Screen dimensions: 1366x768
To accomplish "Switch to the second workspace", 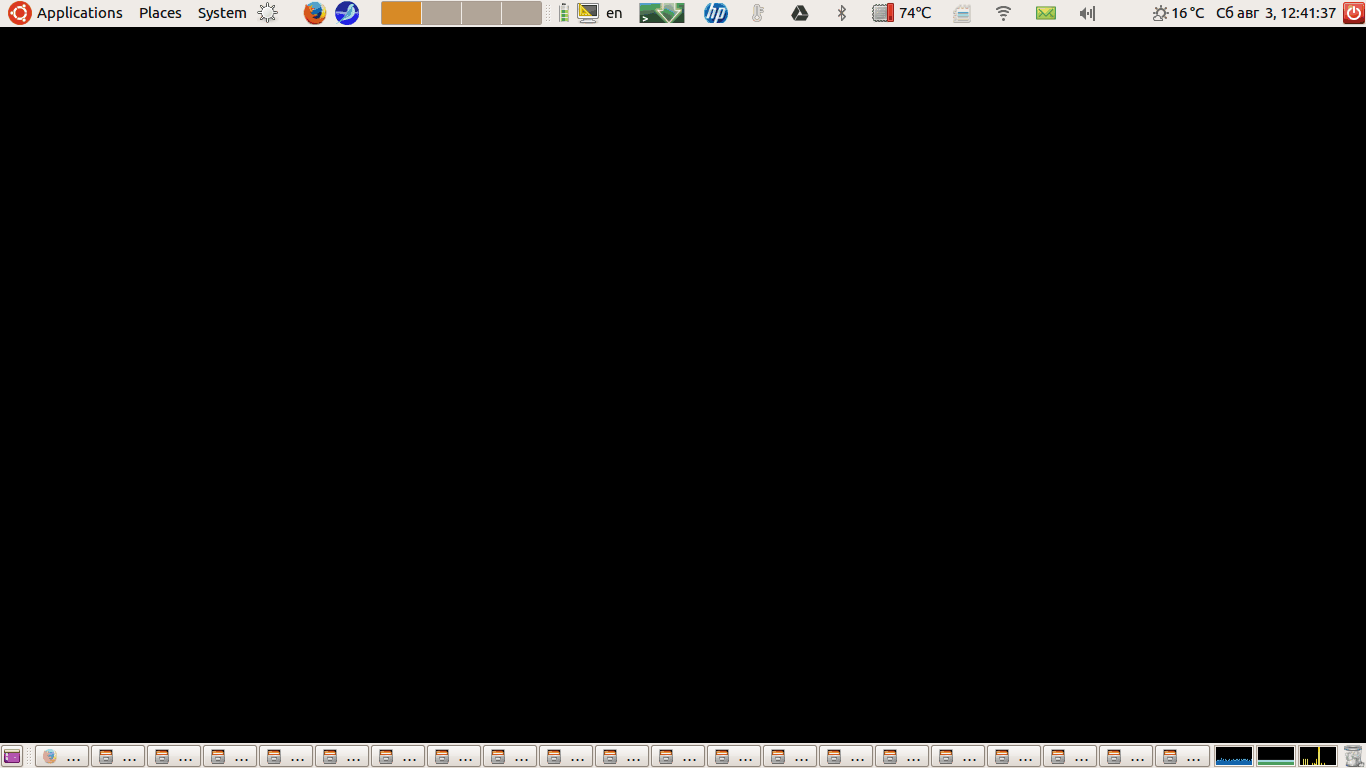I will tap(441, 13).
